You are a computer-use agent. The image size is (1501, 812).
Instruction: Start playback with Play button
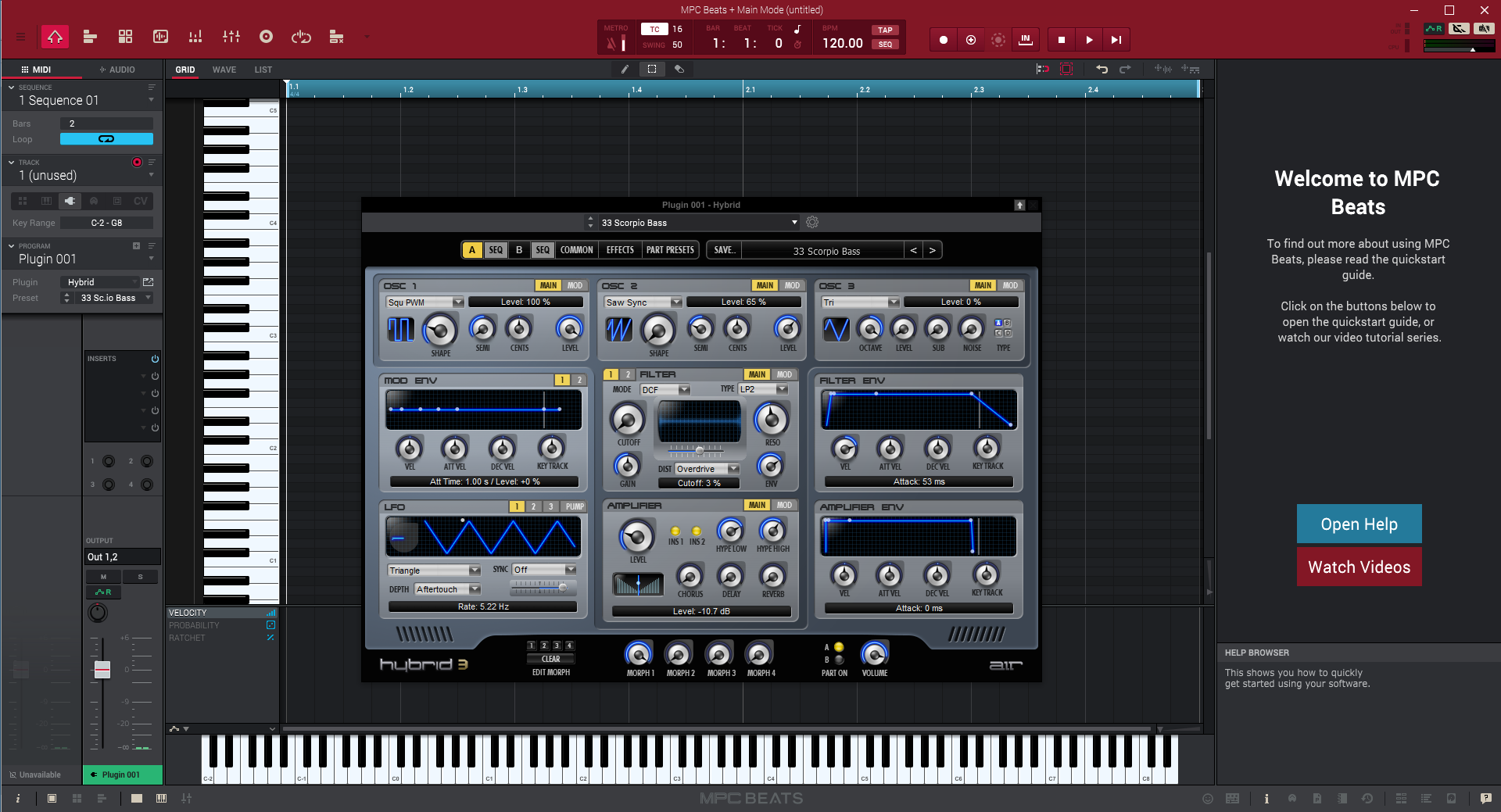(x=1089, y=40)
